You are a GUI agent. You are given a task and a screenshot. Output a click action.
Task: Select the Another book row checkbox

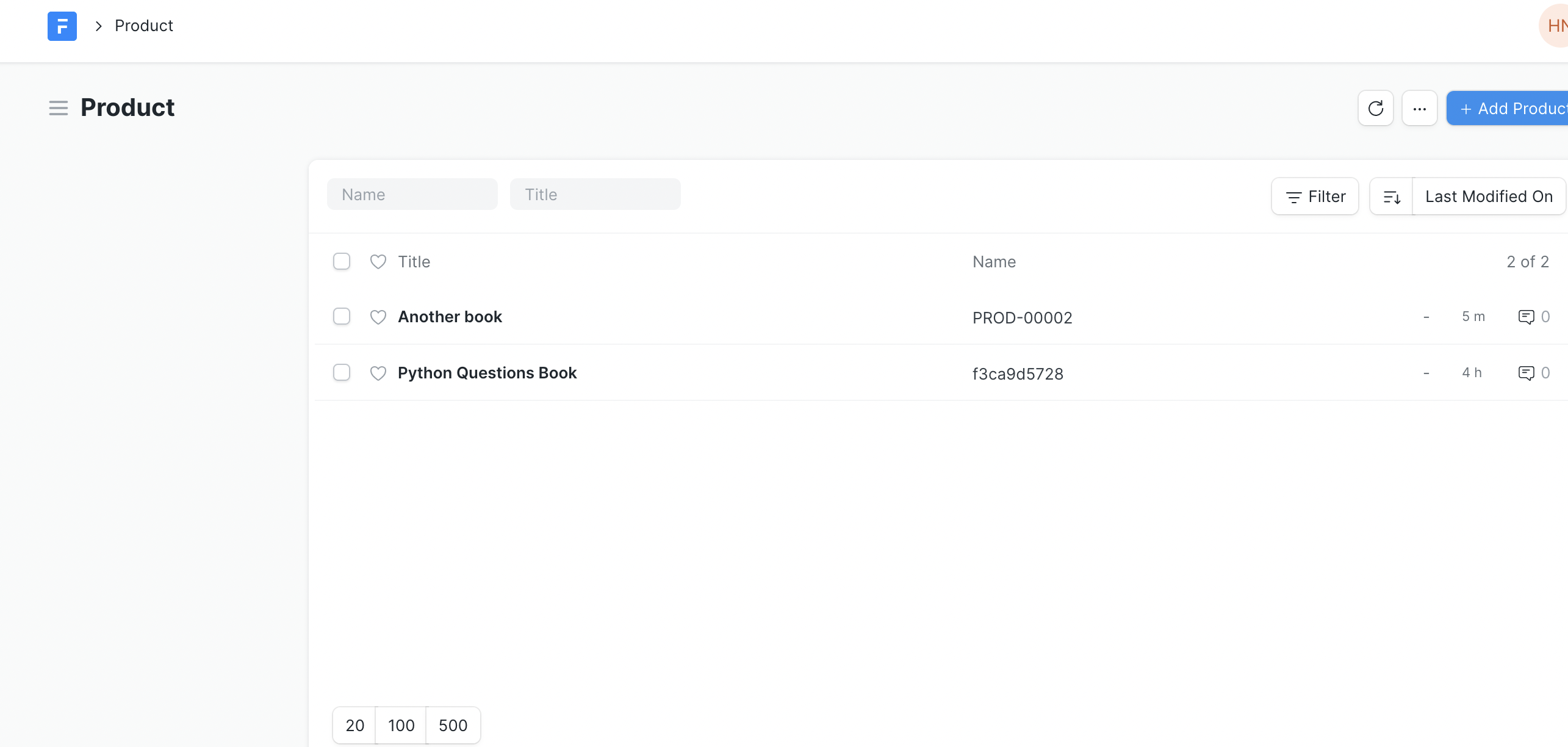342,316
